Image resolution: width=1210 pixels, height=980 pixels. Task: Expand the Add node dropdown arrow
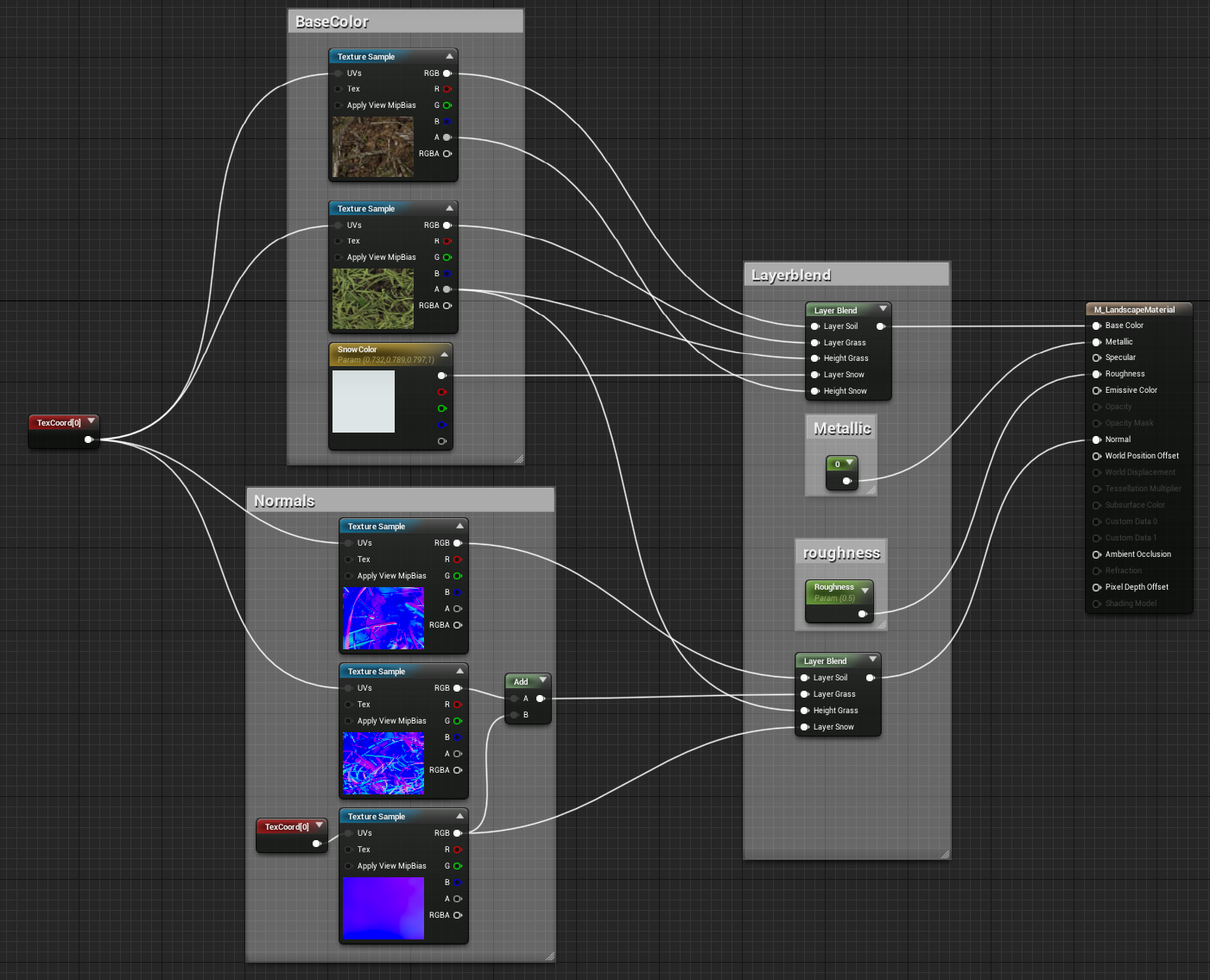tap(542, 680)
